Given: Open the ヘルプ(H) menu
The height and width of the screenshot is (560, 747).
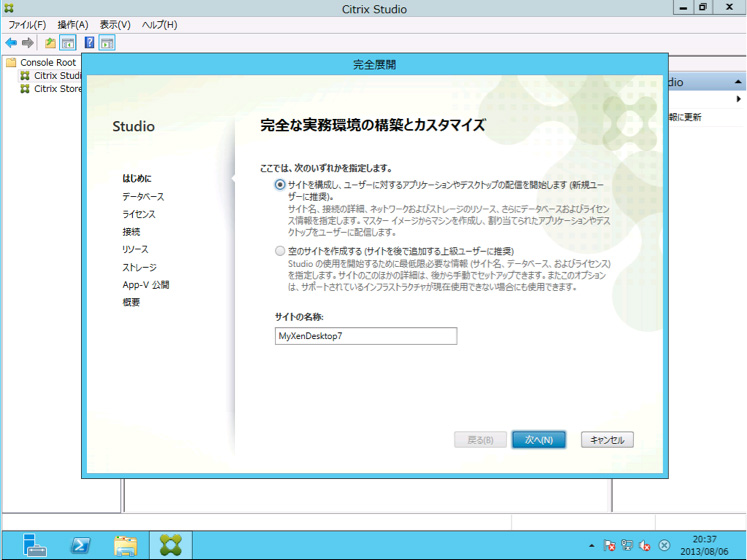Looking at the screenshot, I should click(x=160, y=25).
